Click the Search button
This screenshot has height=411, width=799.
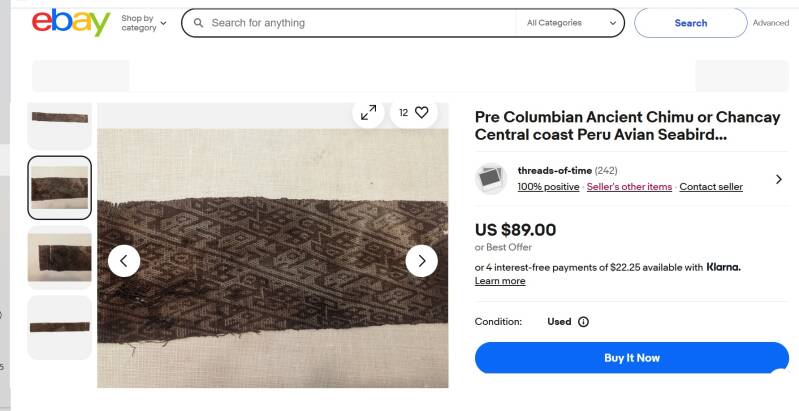point(690,22)
